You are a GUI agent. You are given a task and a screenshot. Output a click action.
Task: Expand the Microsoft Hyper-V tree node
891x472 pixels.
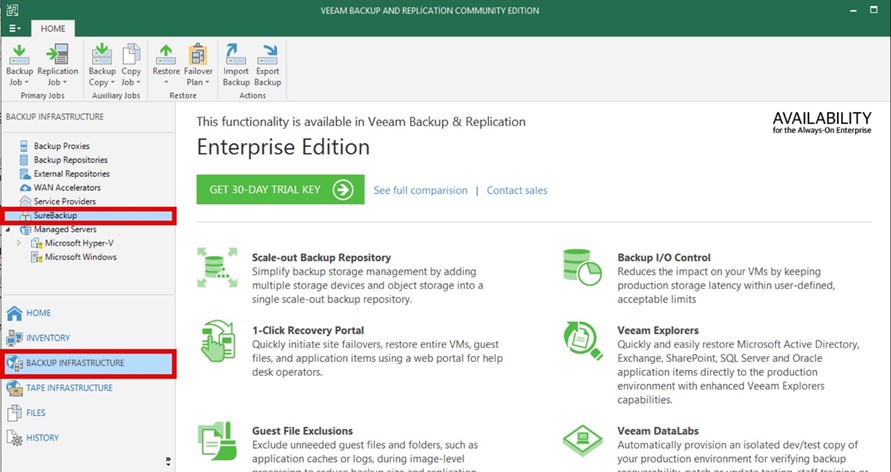[x=19, y=243]
